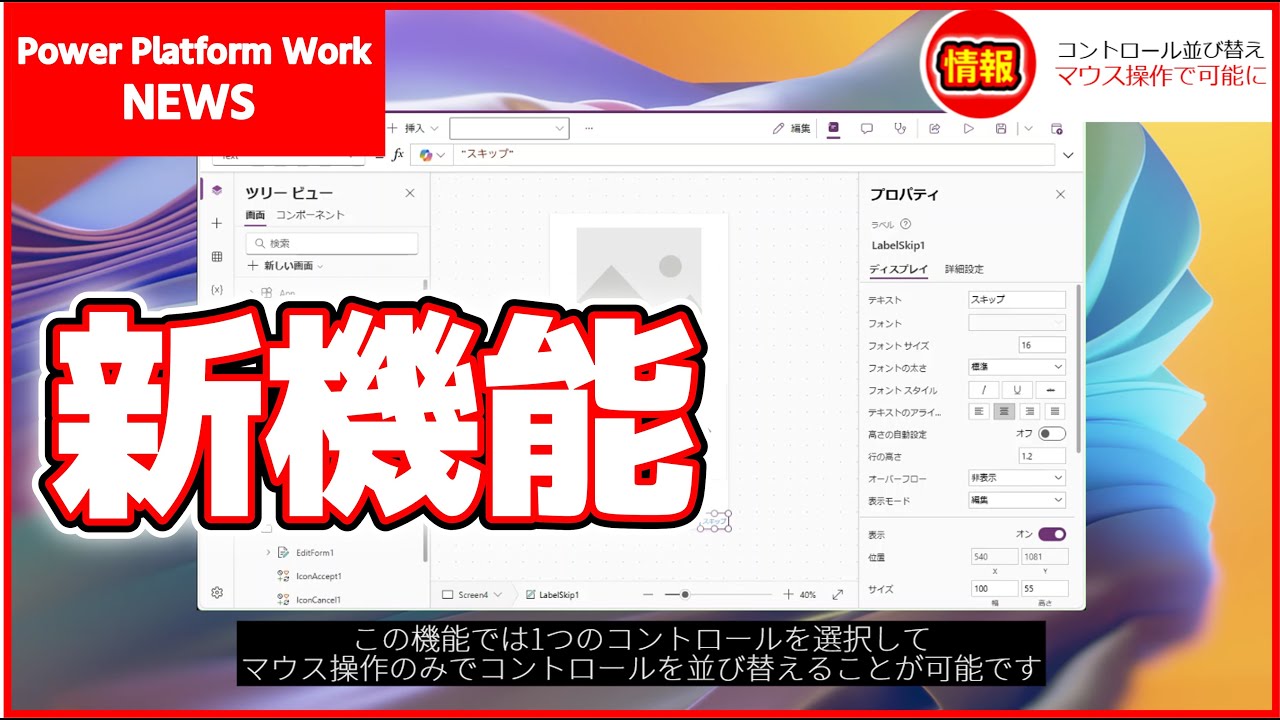Open the save options dropdown arrow
Viewport: 1280px width, 720px height.
point(1028,128)
